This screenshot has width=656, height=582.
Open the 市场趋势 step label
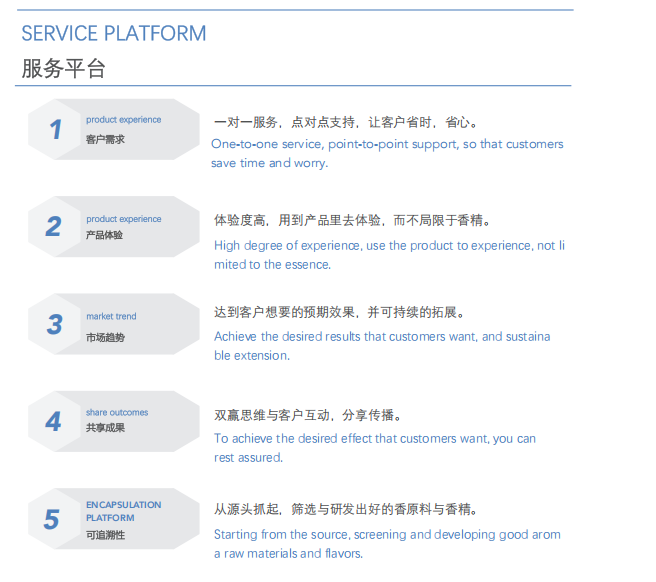pyautogui.click(x=105, y=338)
